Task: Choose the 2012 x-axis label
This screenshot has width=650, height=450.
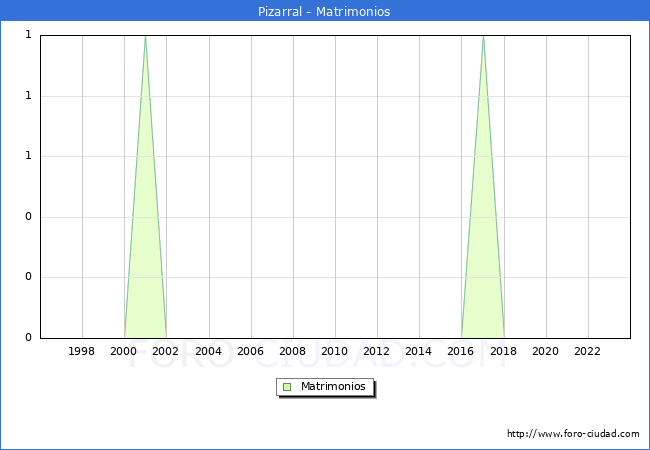Action: pos(376,351)
